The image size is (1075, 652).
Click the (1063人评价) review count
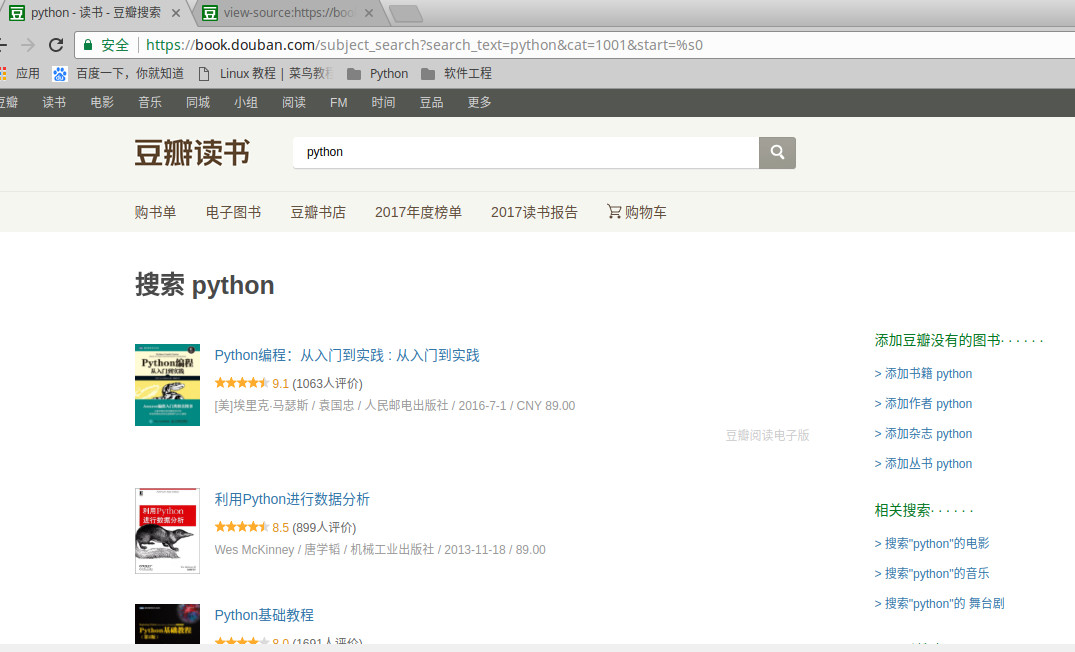[328, 384]
